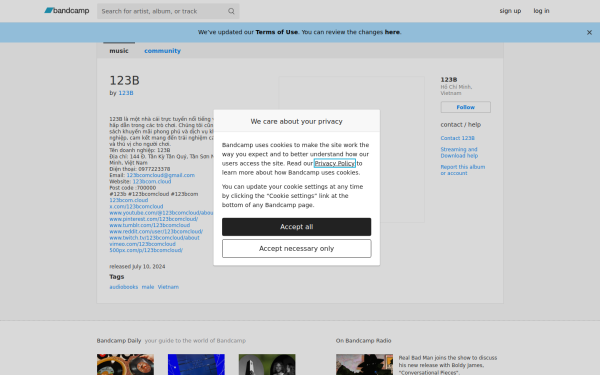Open Real Bad Man radio show description
600x375 pixels.
tap(448, 365)
